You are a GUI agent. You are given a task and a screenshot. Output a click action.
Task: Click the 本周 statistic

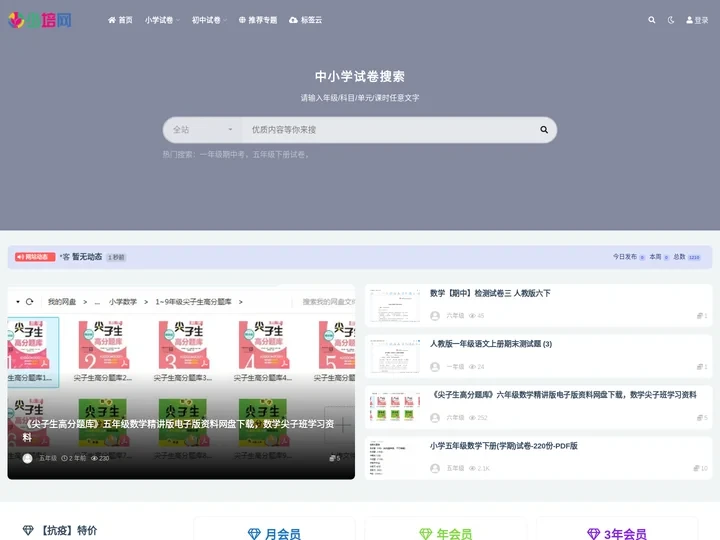point(659,257)
